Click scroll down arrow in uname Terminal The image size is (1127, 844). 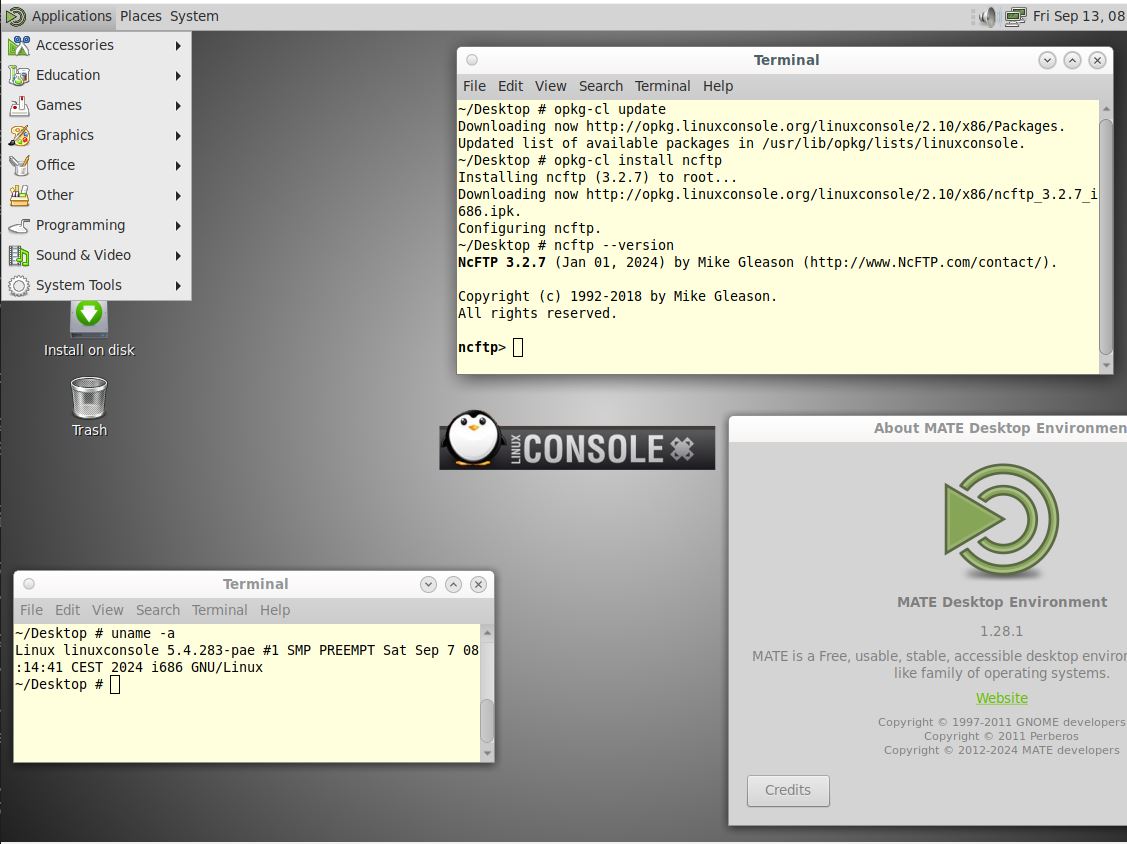[487, 753]
